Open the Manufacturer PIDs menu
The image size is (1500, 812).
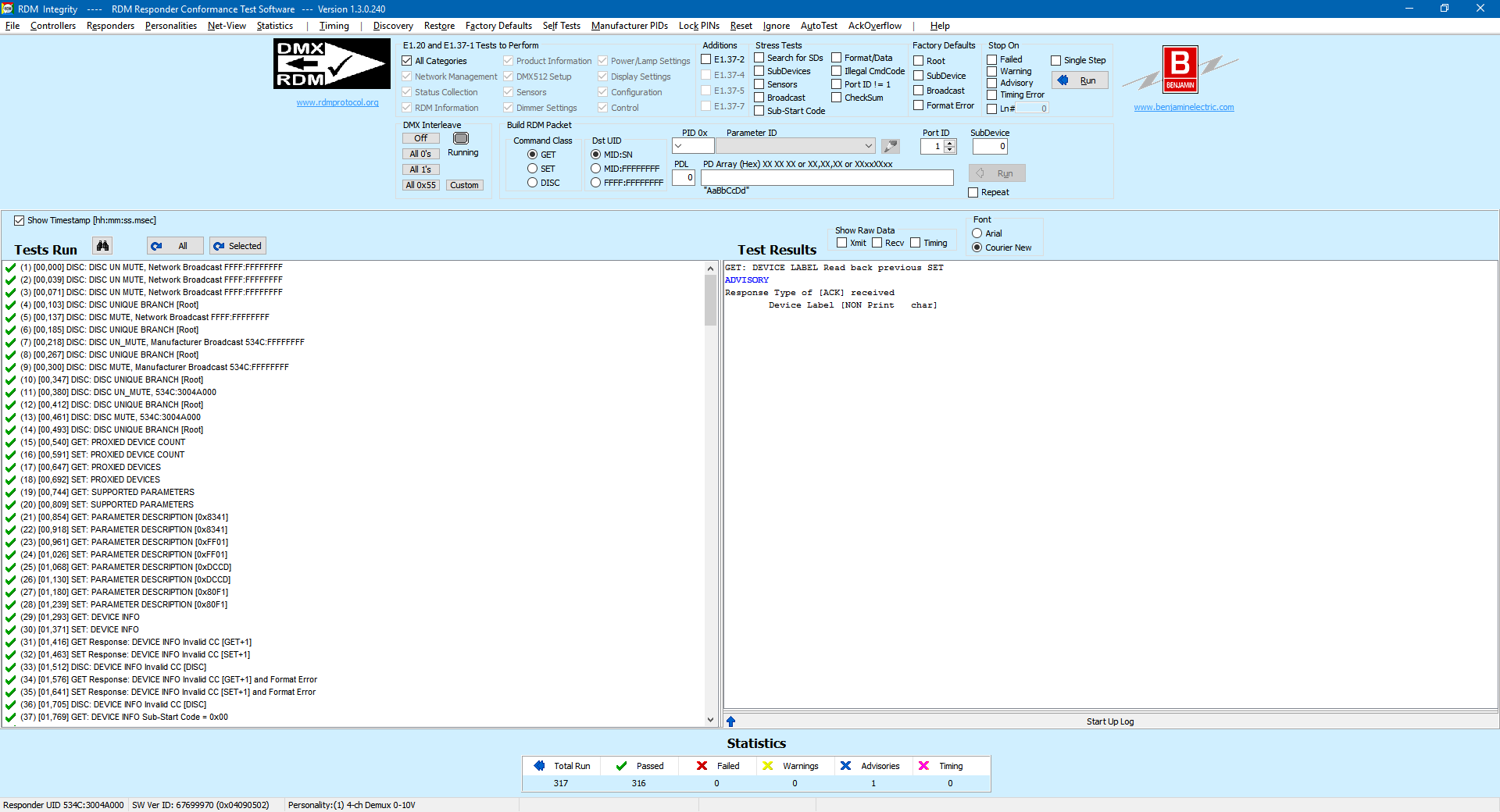click(629, 26)
